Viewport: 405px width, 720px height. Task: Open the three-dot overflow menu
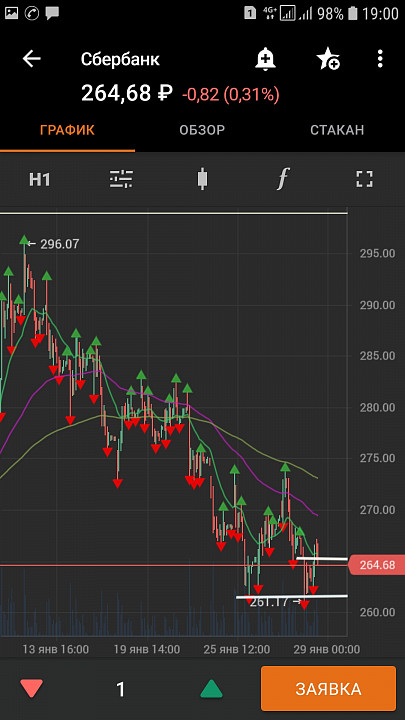coord(380,59)
